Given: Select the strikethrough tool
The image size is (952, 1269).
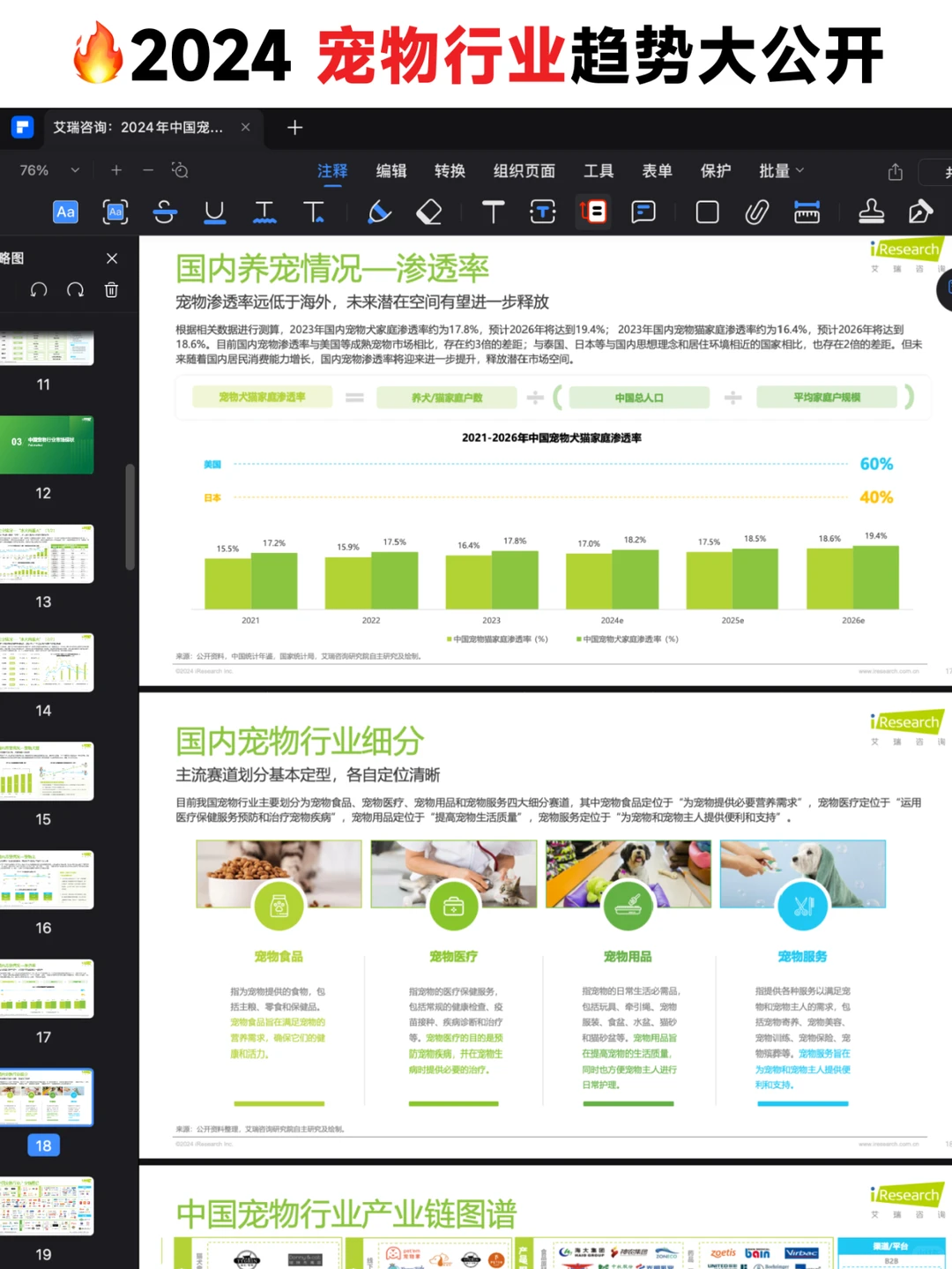Looking at the screenshot, I should pos(165,212).
